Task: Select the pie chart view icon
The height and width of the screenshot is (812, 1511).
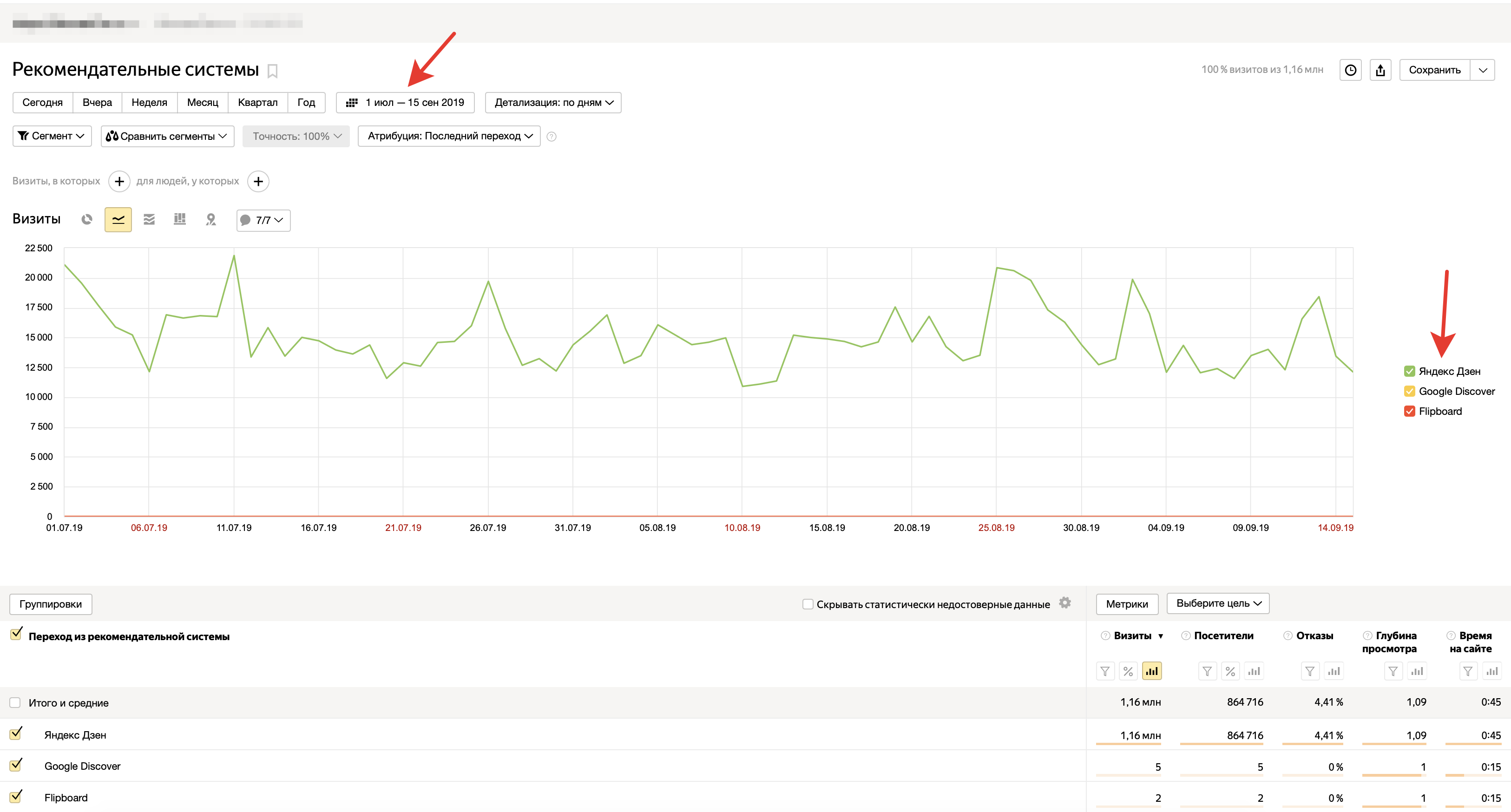Action: 87,219
